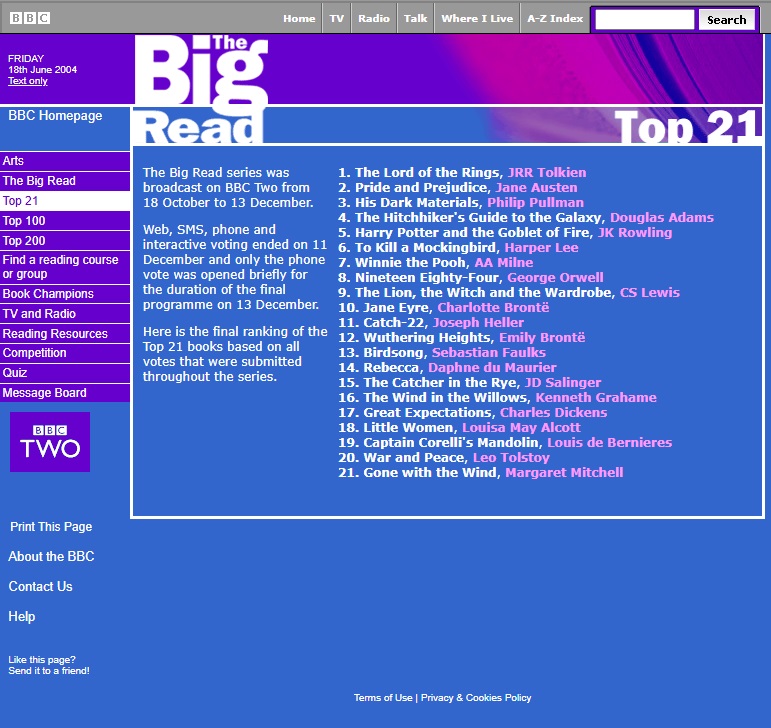Click Send it to a friend link
Image resolution: width=771 pixels, height=728 pixels.
(49, 671)
